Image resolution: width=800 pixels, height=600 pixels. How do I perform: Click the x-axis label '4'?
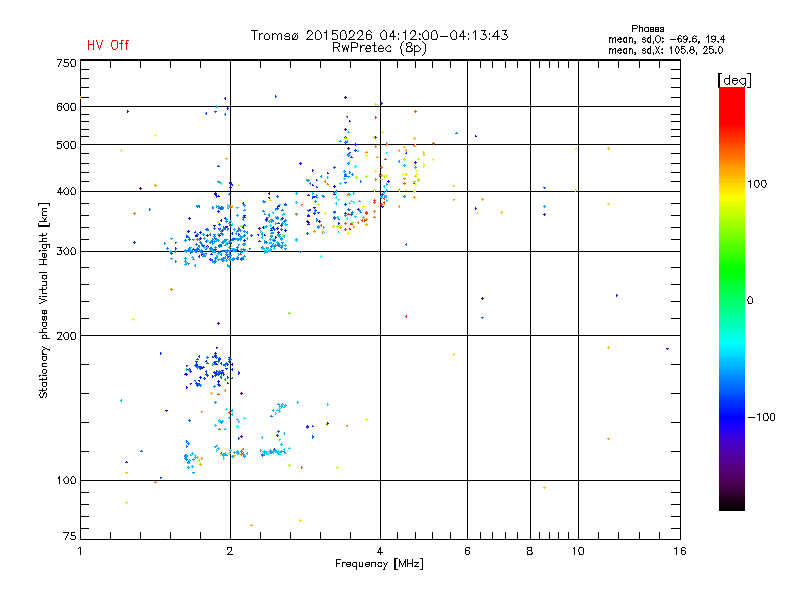[x=380, y=551]
